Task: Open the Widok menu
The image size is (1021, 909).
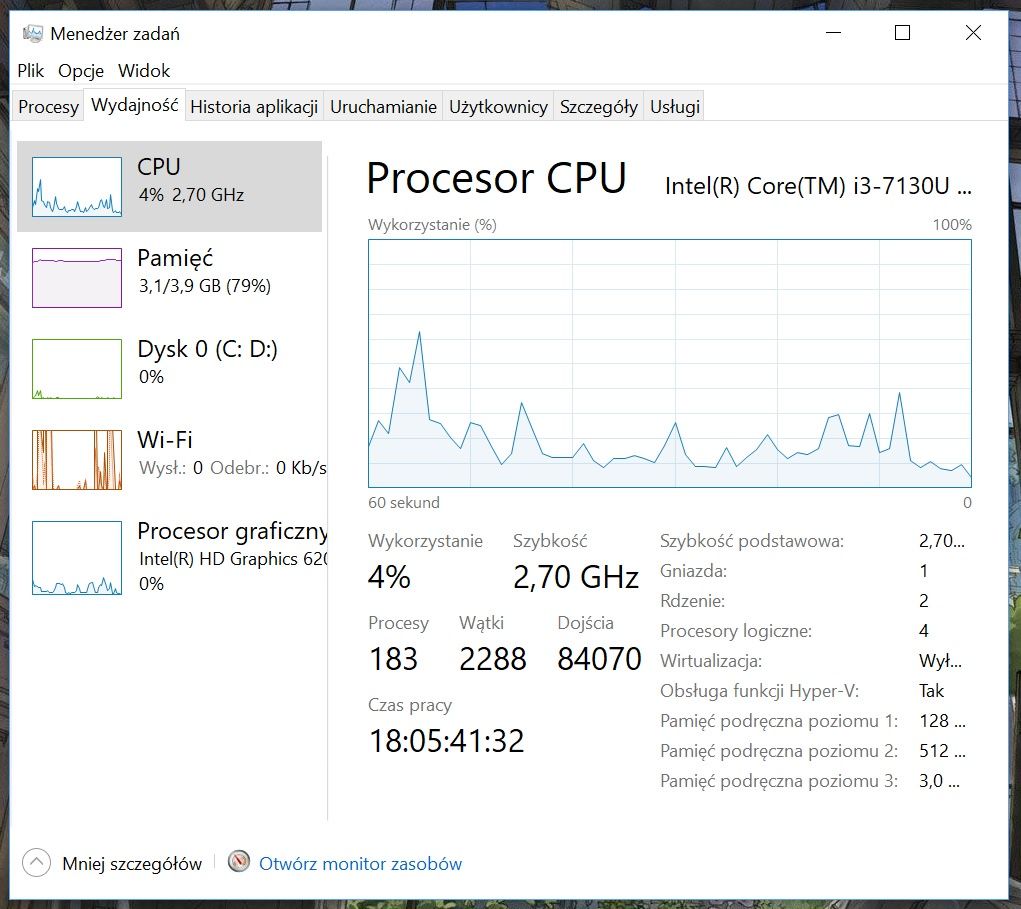Action: click(144, 70)
